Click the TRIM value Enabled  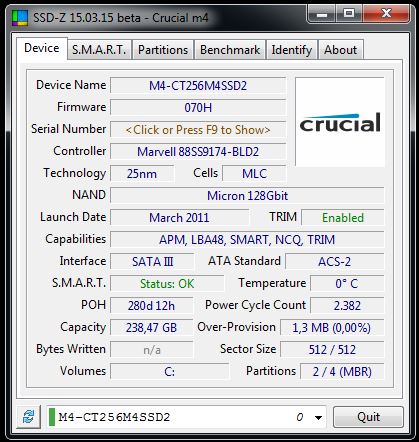343,218
